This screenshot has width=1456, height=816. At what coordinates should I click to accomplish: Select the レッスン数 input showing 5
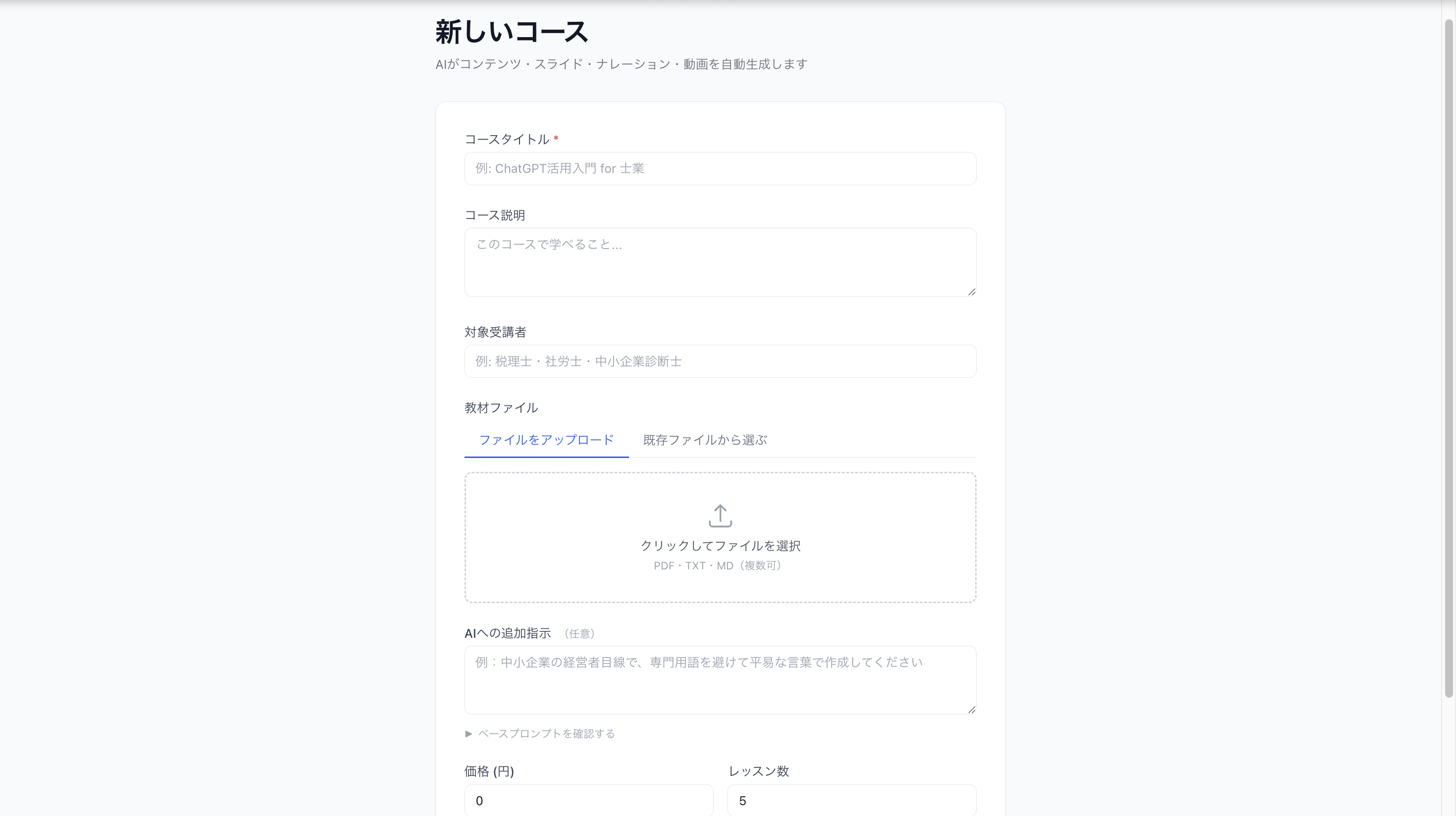pyautogui.click(x=852, y=800)
